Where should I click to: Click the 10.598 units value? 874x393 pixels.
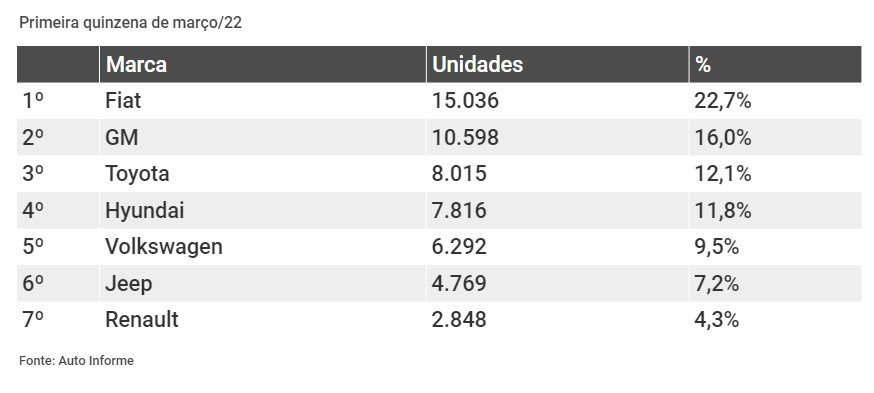pos(465,138)
